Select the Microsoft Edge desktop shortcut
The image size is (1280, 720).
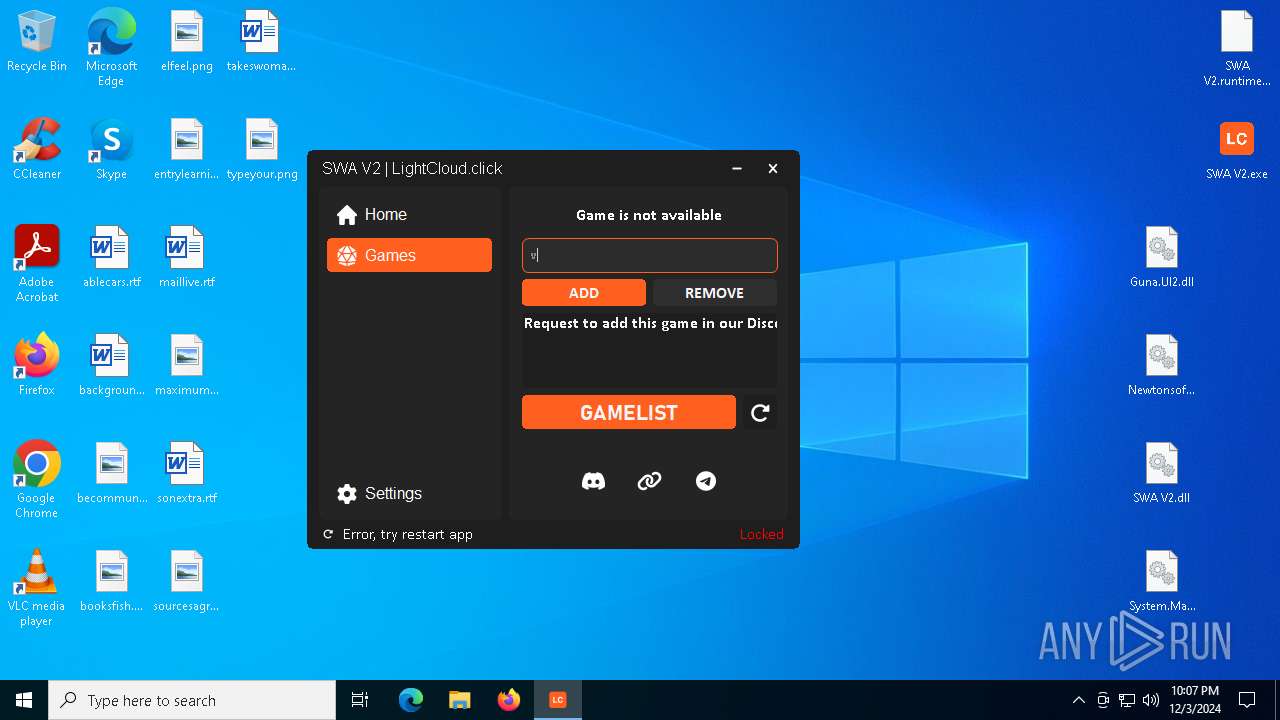coord(111,46)
